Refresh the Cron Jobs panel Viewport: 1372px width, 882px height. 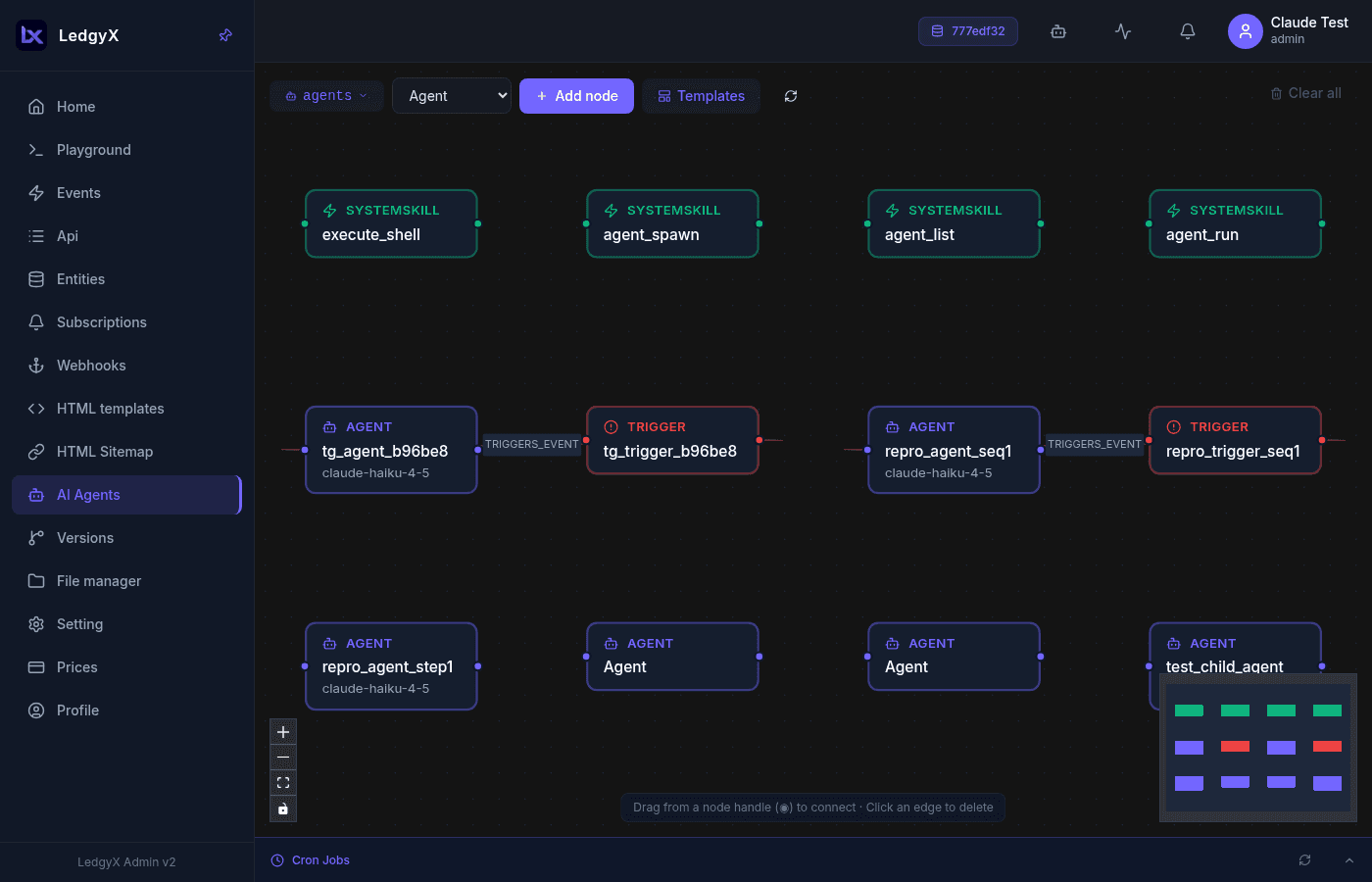pyautogui.click(x=1305, y=860)
